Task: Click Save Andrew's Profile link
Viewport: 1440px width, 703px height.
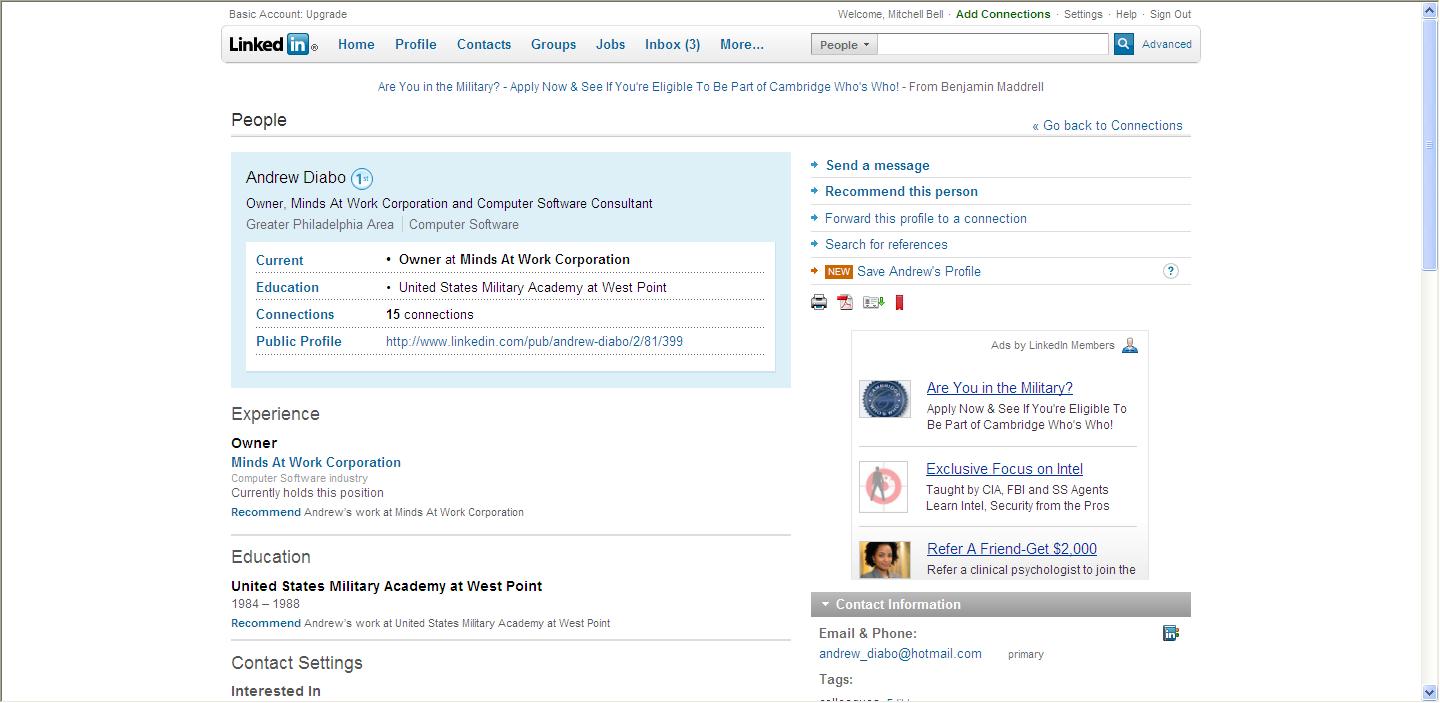Action: [919, 271]
